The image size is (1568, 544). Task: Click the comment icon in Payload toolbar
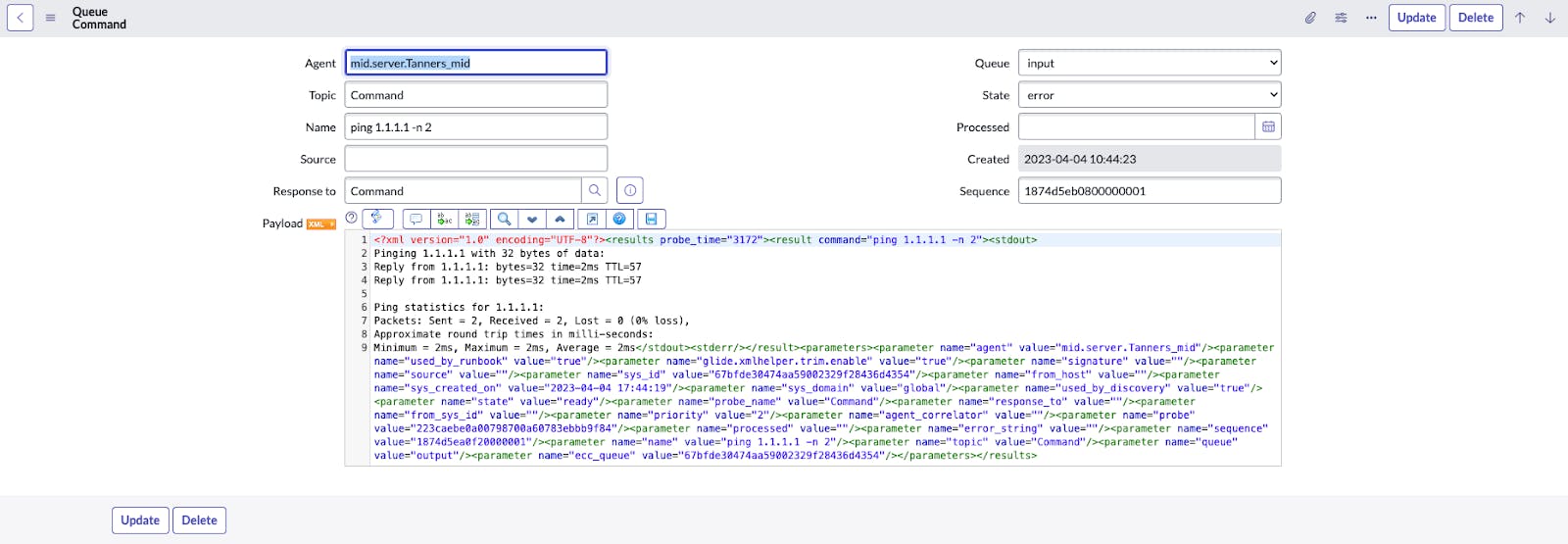pos(416,219)
